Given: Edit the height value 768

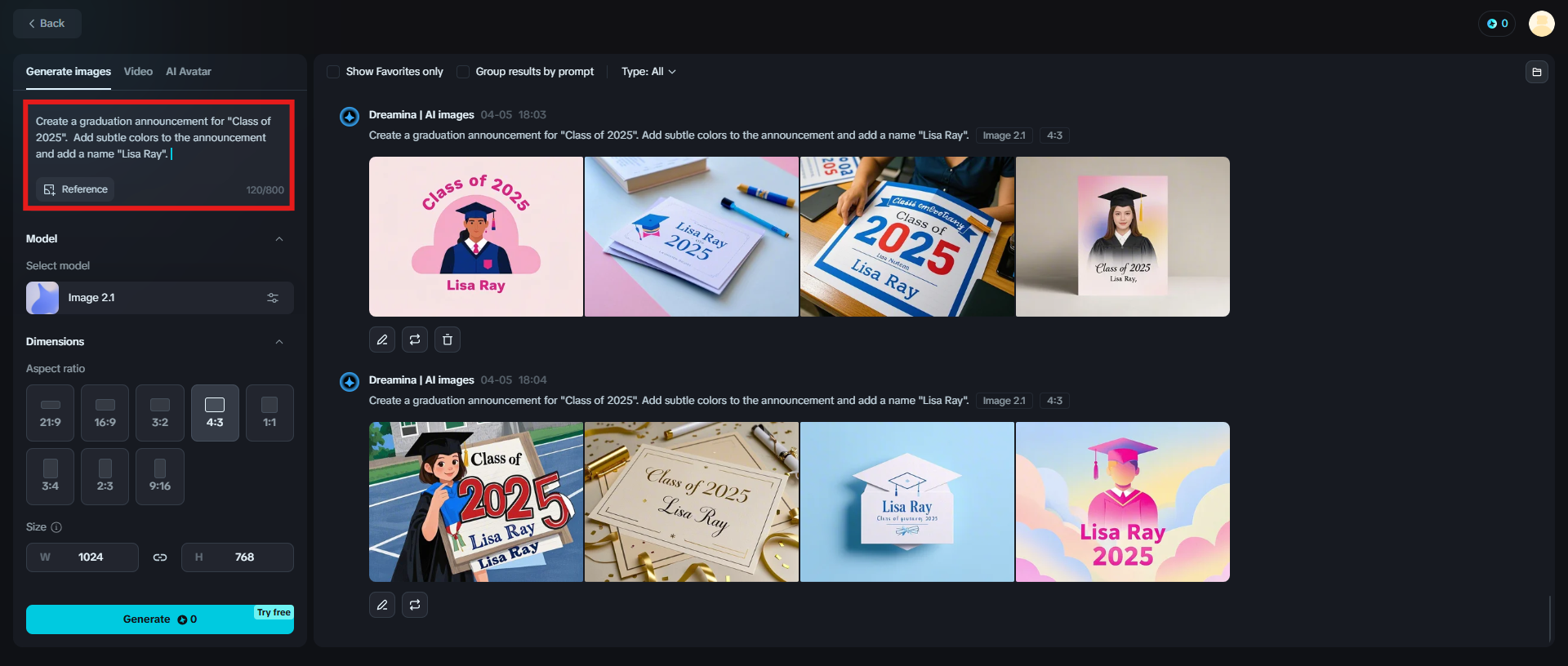Looking at the screenshot, I should 238,557.
